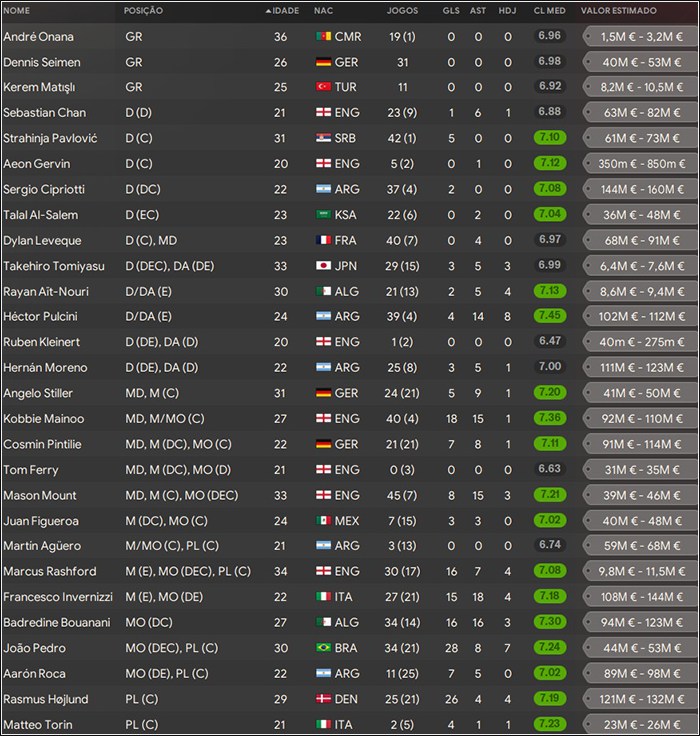Sort by the POSIÇÃO column header
Screen dimensions: 700x736
pyautogui.click(x=143, y=11)
